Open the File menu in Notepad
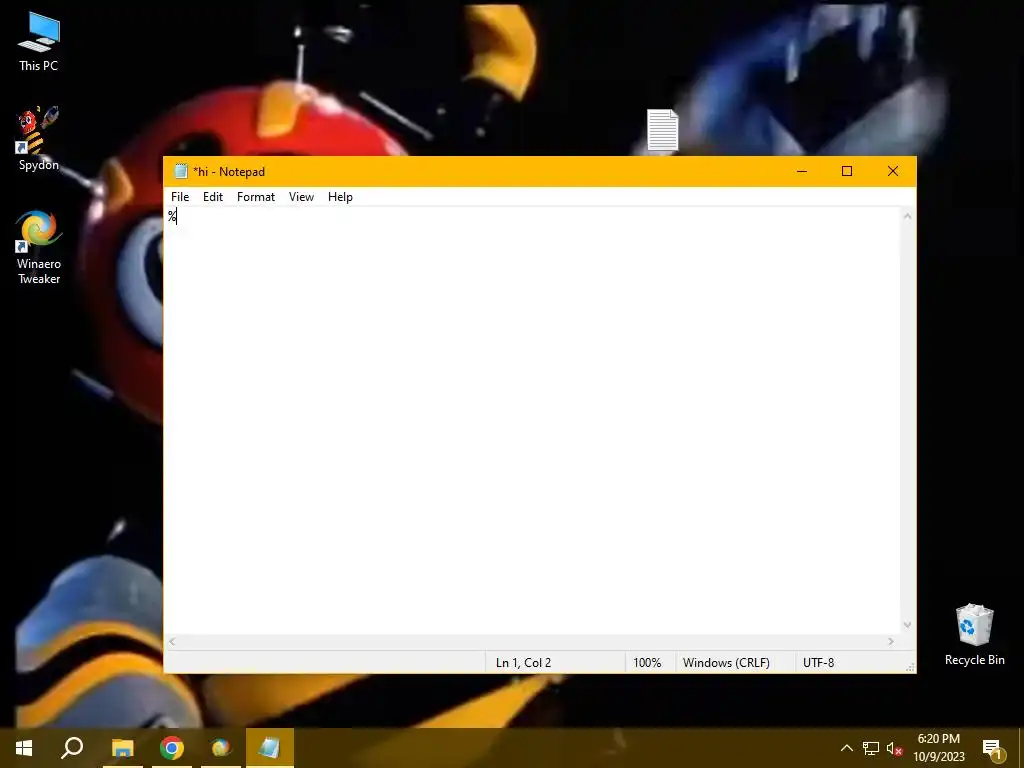The height and width of the screenshot is (768, 1024). click(180, 197)
